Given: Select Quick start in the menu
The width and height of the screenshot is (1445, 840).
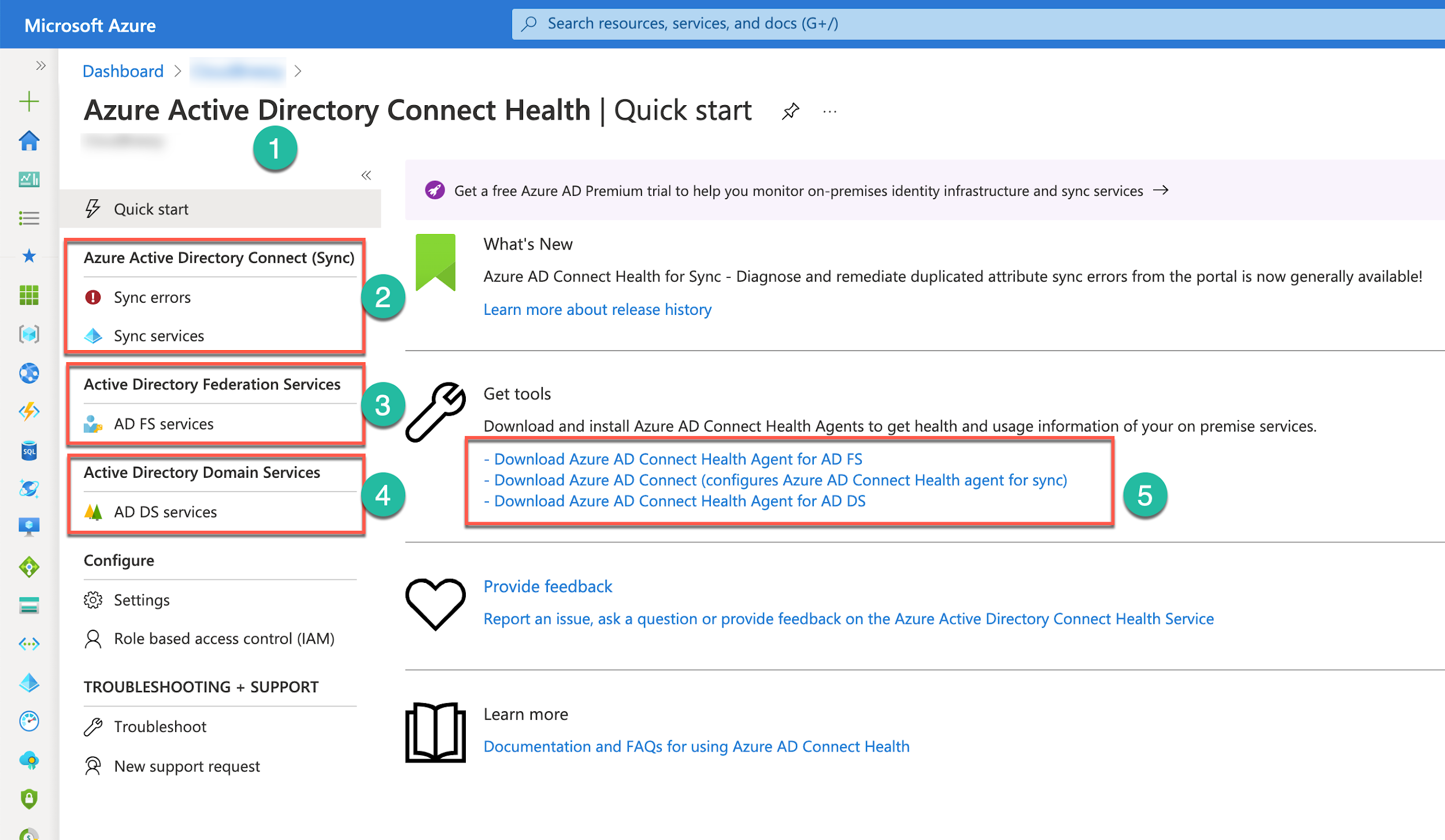Looking at the screenshot, I should click(x=220, y=209).
